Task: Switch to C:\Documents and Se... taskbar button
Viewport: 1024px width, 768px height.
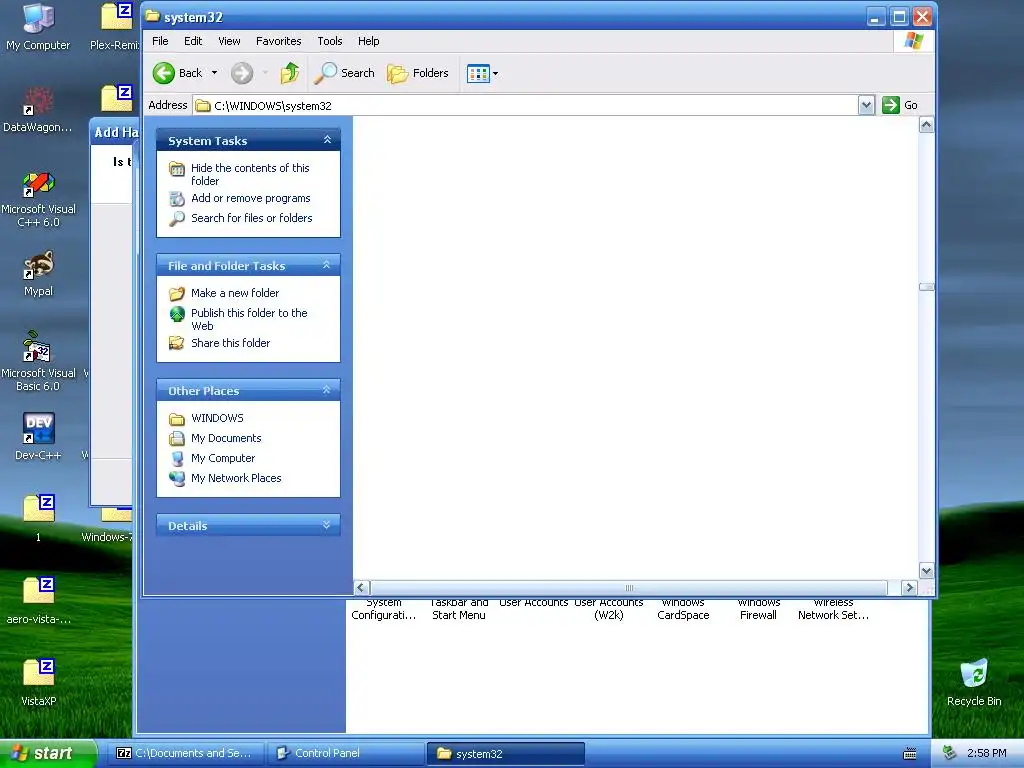Action: click(185, 753)
